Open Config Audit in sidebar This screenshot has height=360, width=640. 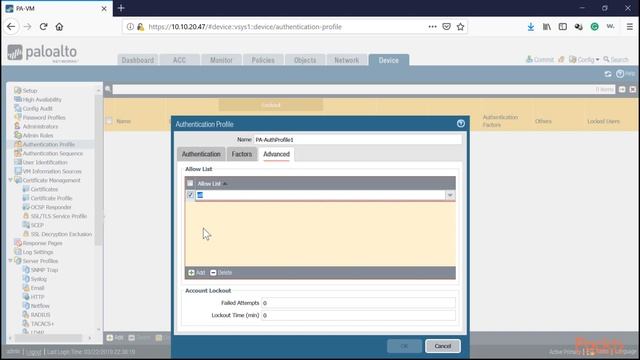(37, 109)
